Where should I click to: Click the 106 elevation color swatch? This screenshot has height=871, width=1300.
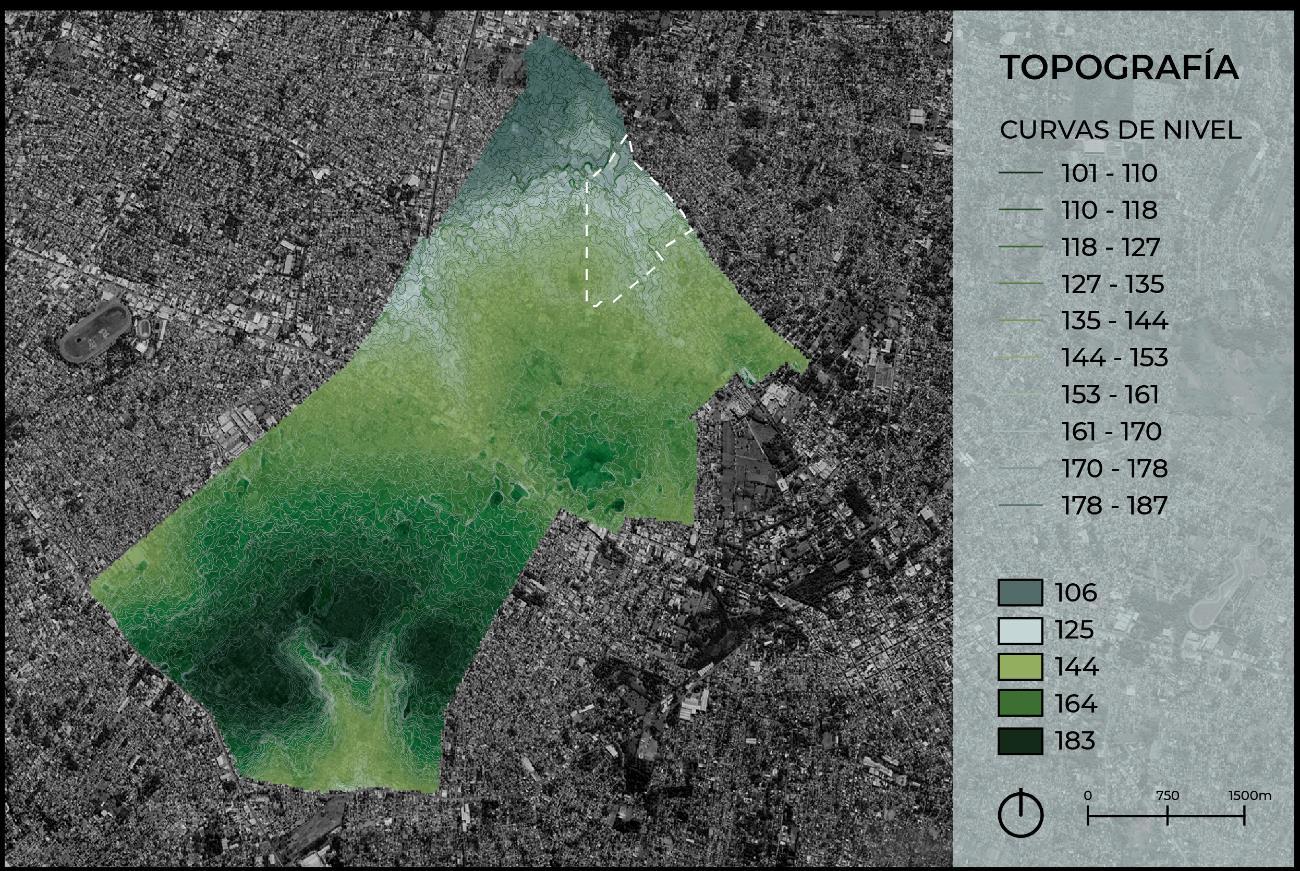click(x=1020, y=593)
